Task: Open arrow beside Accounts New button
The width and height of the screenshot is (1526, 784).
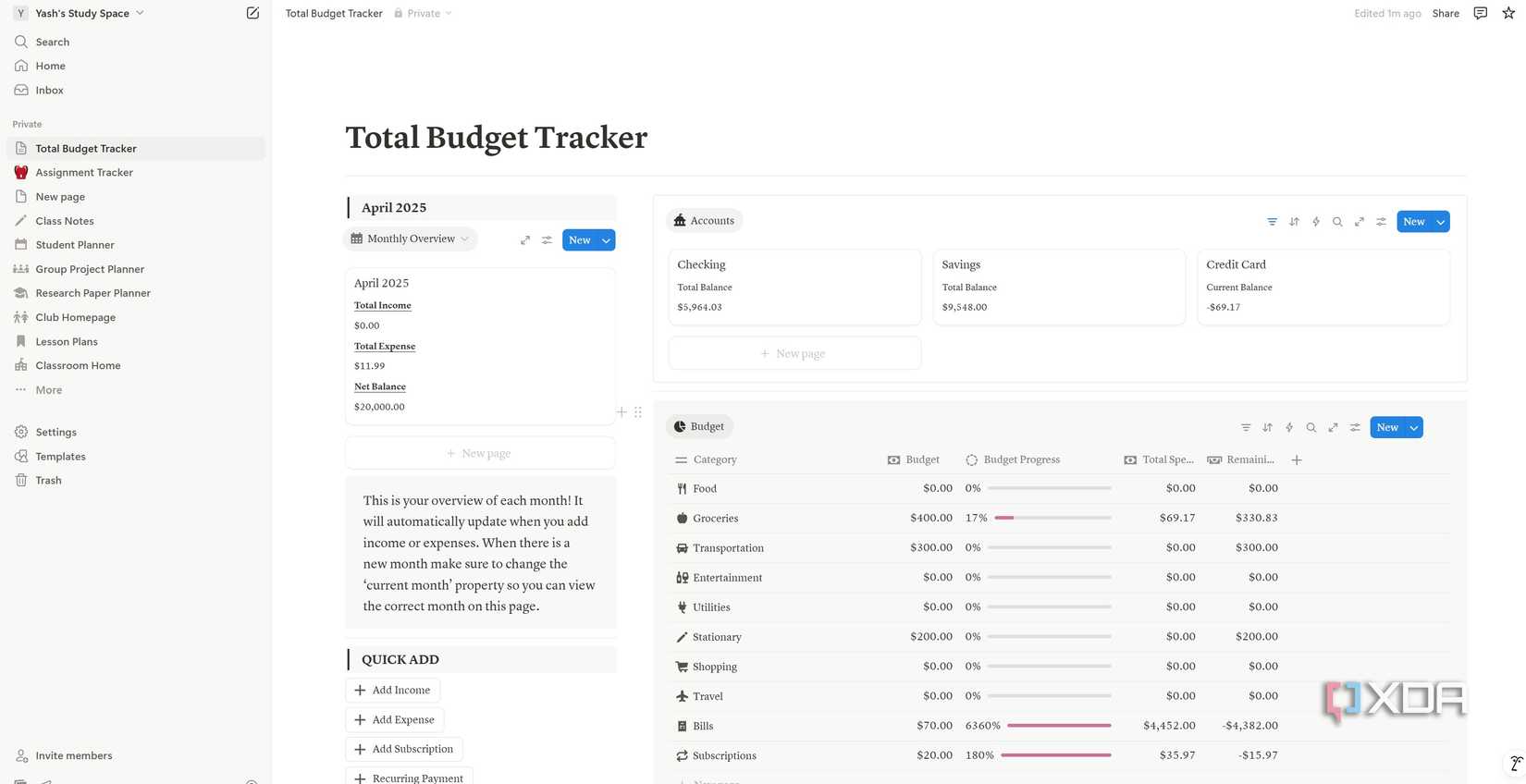Action: [1440, 222]
